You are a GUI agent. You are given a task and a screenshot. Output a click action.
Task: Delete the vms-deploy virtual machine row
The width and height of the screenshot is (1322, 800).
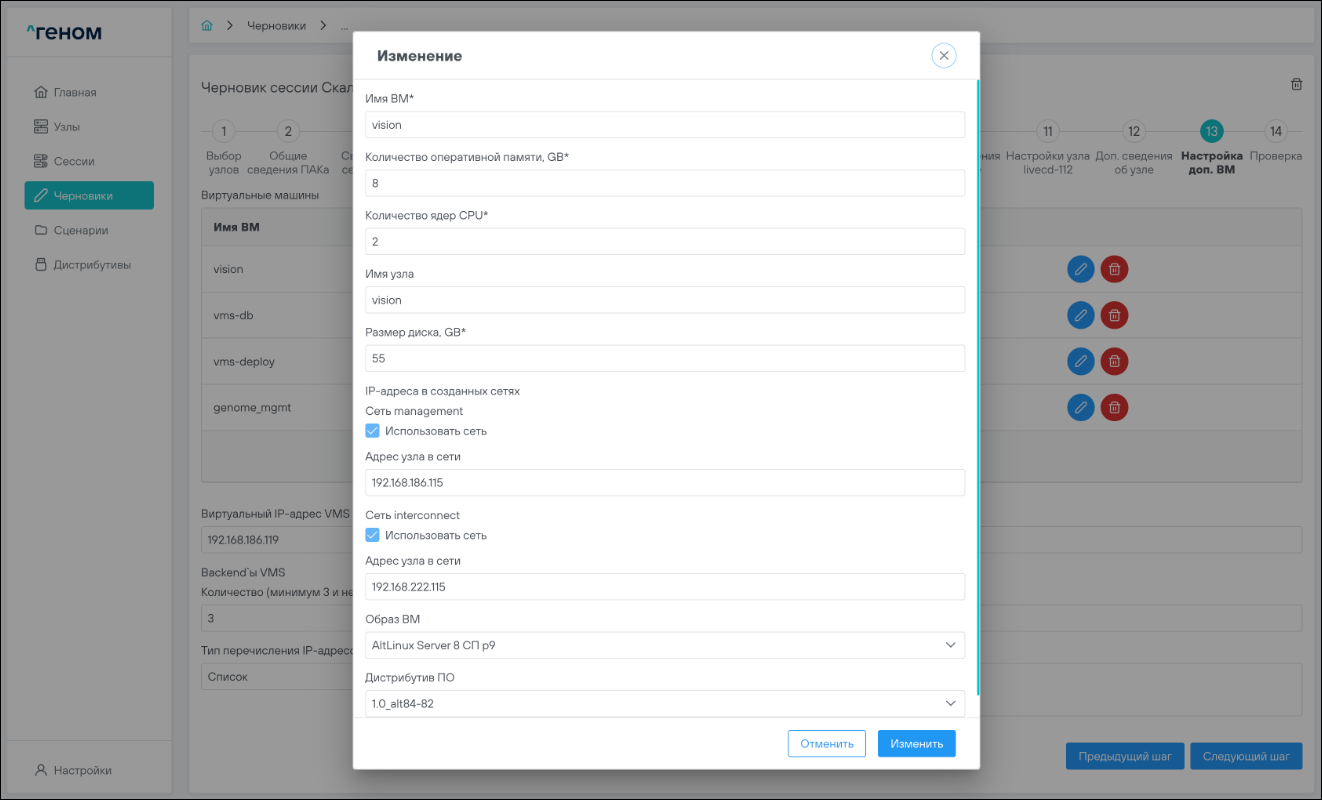click(1114, 361)
